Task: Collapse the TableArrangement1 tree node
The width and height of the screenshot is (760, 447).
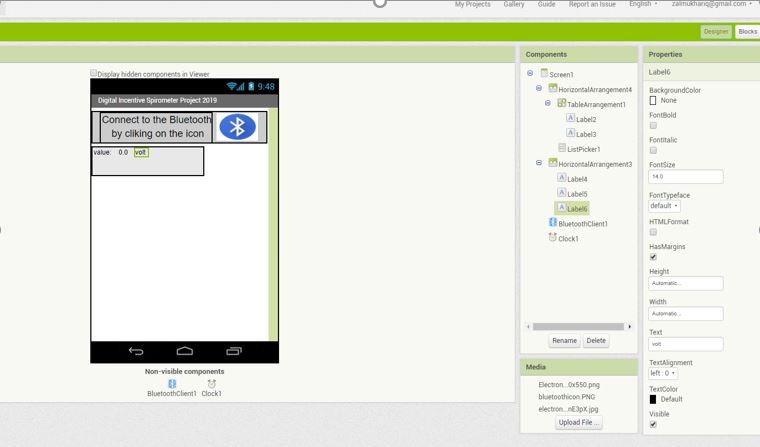Action: click(x=548, y=103)
